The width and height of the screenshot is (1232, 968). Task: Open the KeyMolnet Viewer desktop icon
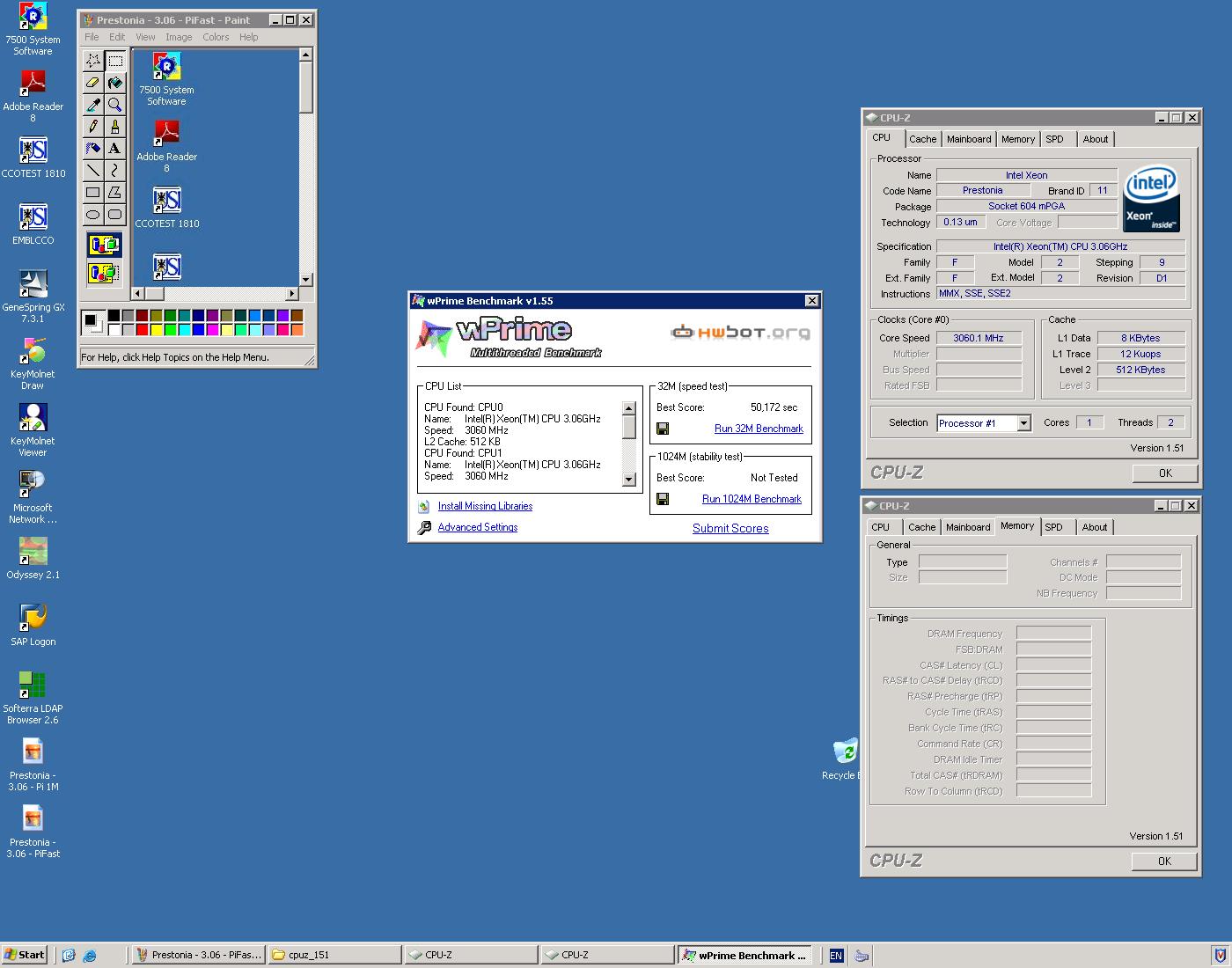(33, 430)
